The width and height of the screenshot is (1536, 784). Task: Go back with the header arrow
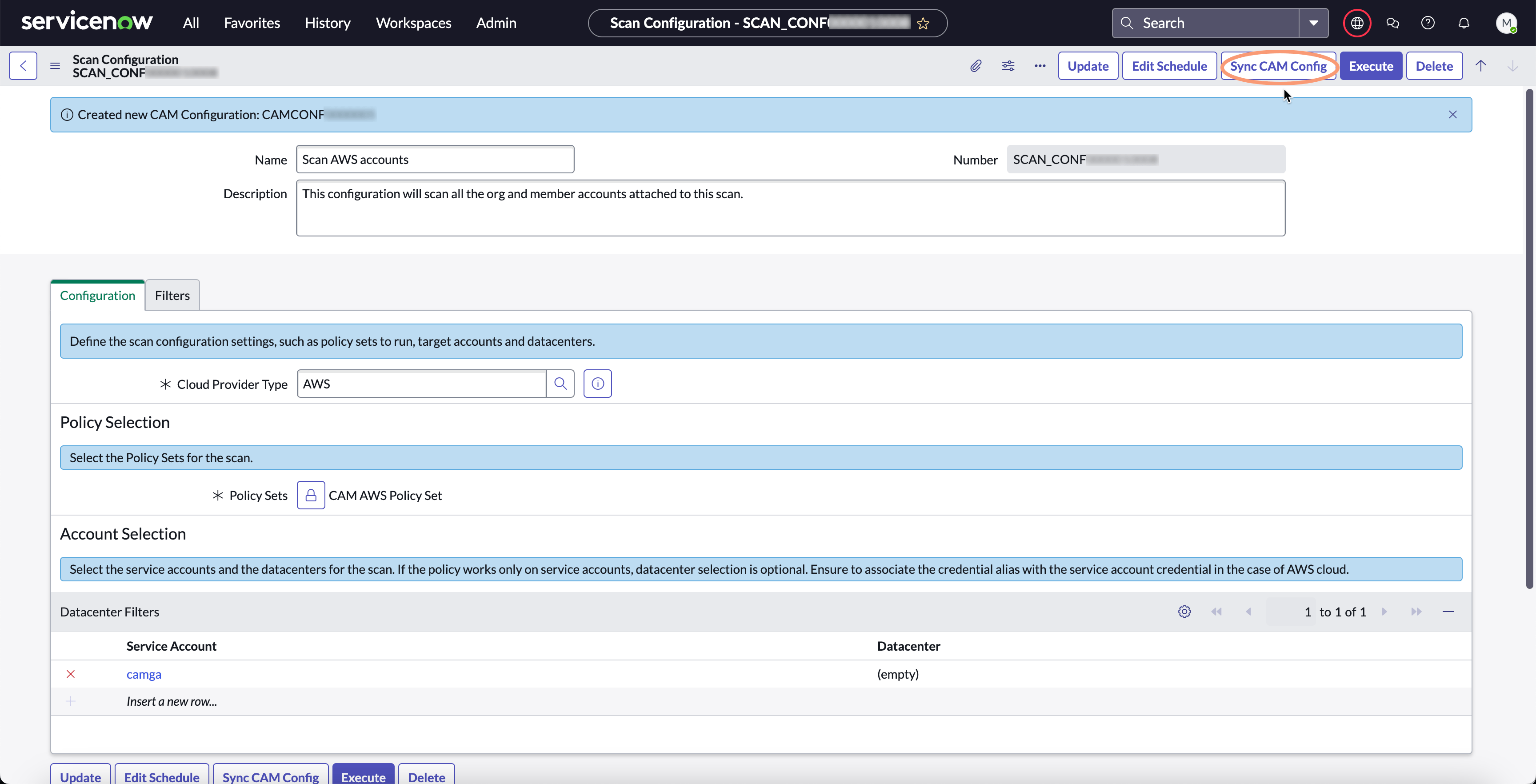click(x=23, y=66)
